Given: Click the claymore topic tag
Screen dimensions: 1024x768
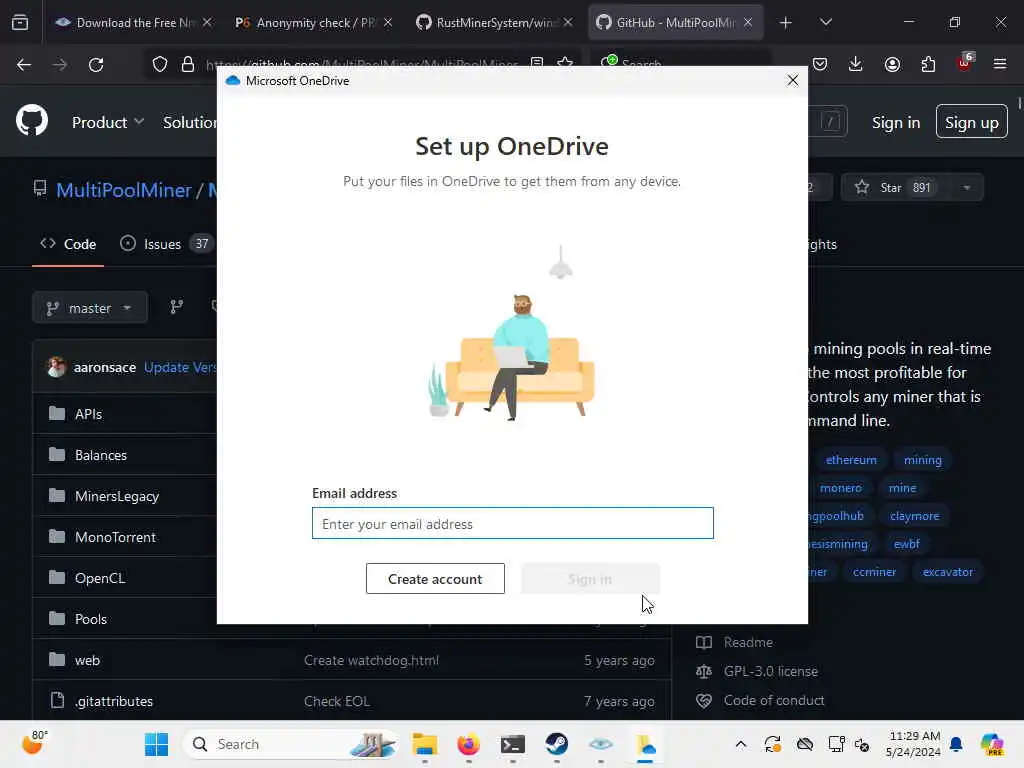Looking at the screenshot, I should point(914,516).
